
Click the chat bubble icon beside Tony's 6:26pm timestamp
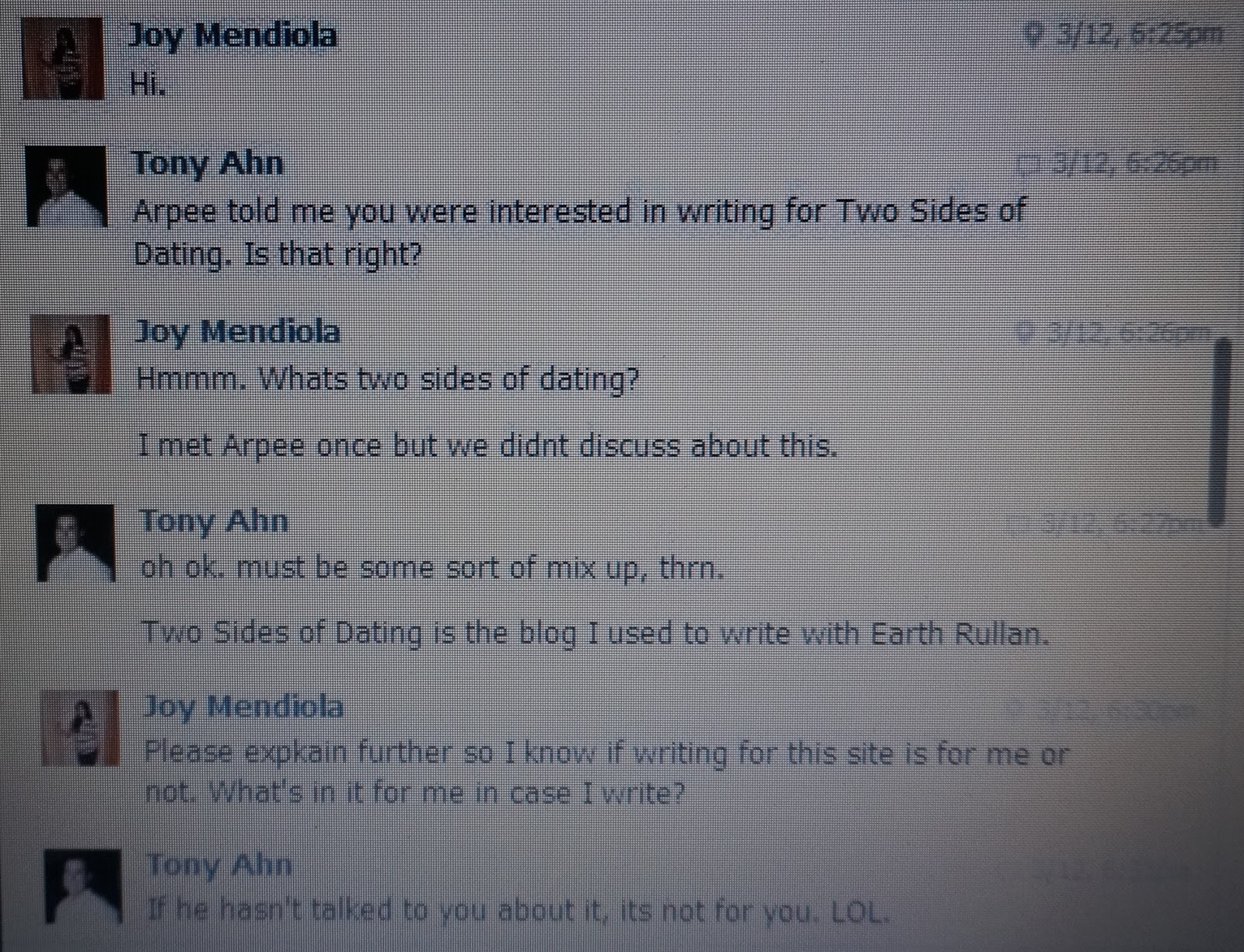point(1029,165)
